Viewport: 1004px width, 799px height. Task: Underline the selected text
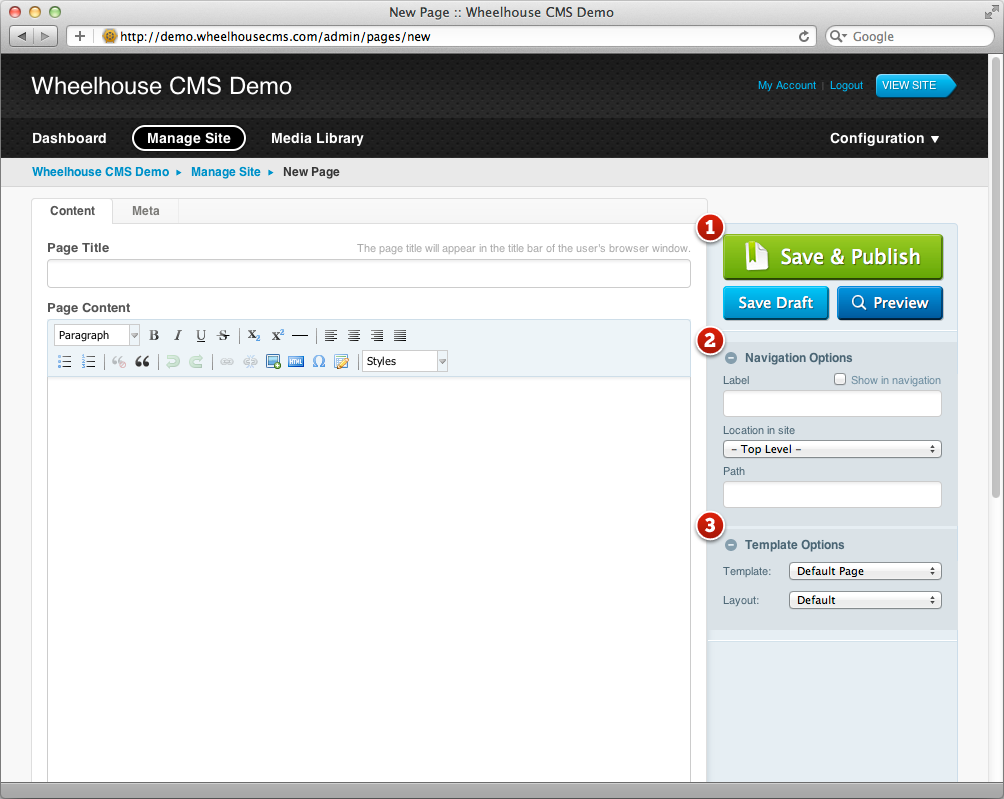200,335
